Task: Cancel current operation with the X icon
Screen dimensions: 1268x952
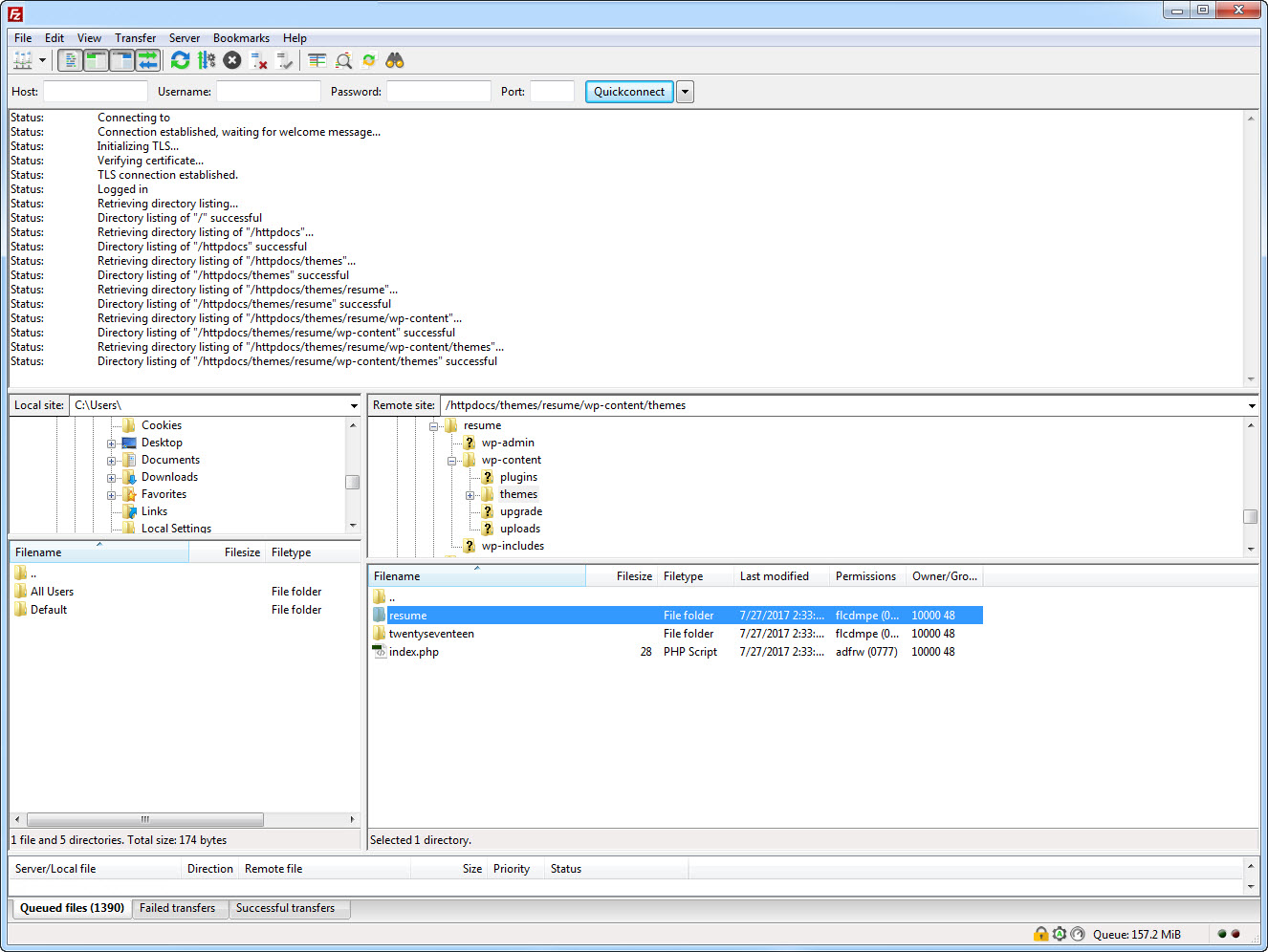Action: point(232,60)
